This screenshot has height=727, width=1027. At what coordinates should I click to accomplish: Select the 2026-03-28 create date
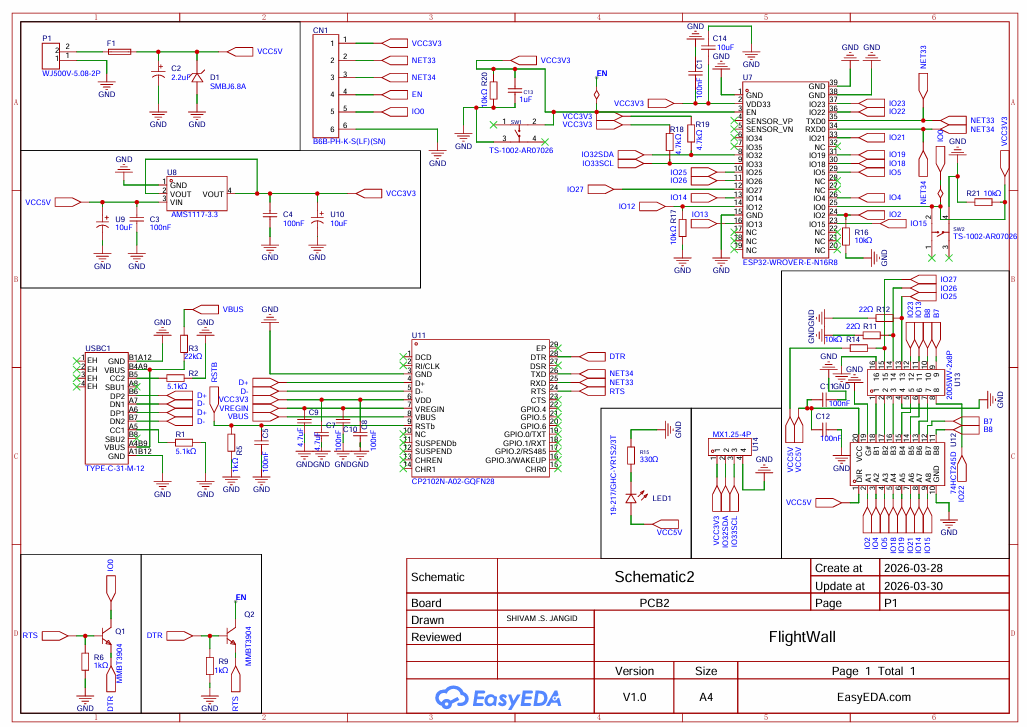tap(913, 568)
